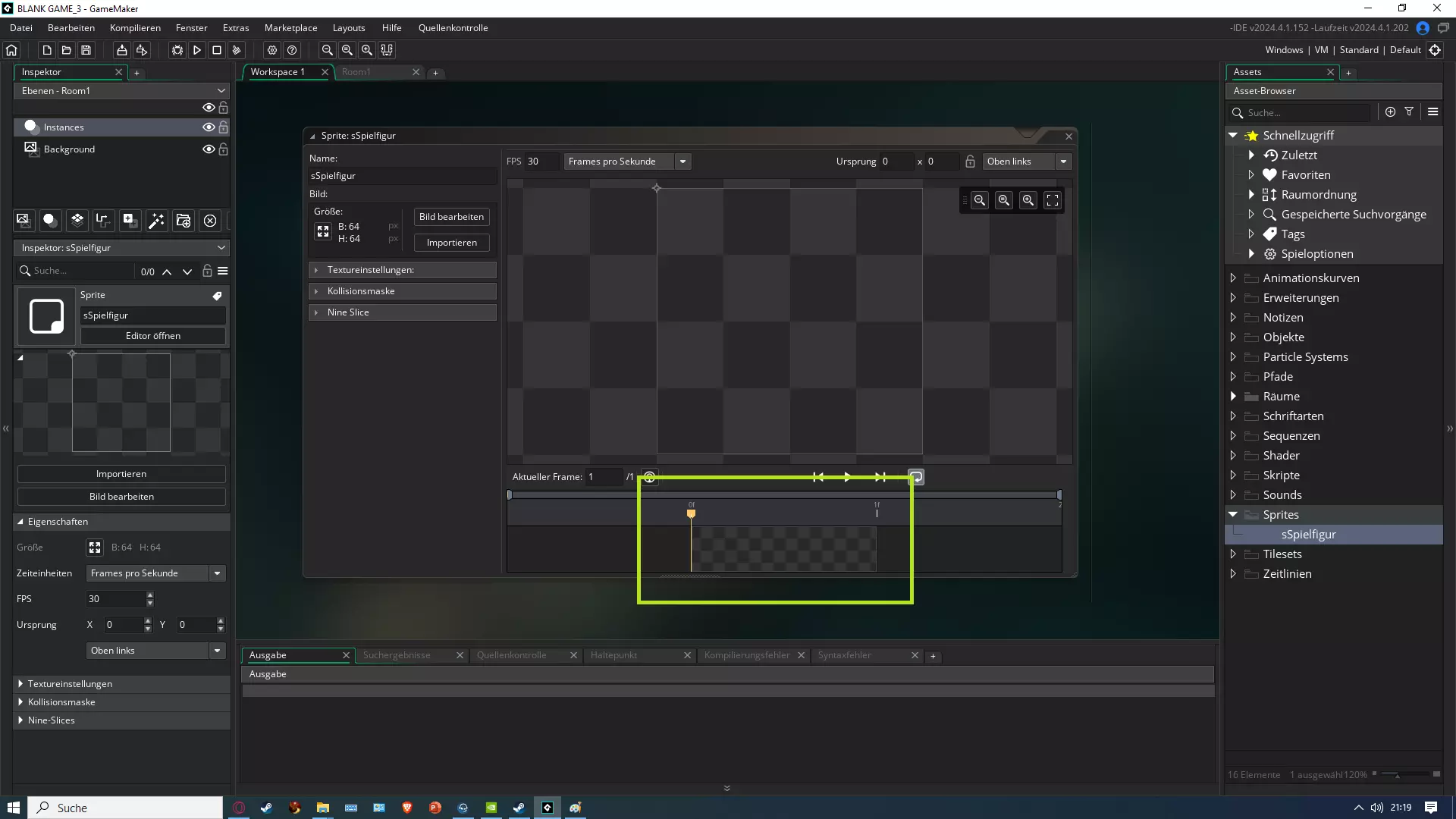This screenshot has height=819, width=1456.
Task: Switch to Room1 workspace tab
Action: (356, 72)
